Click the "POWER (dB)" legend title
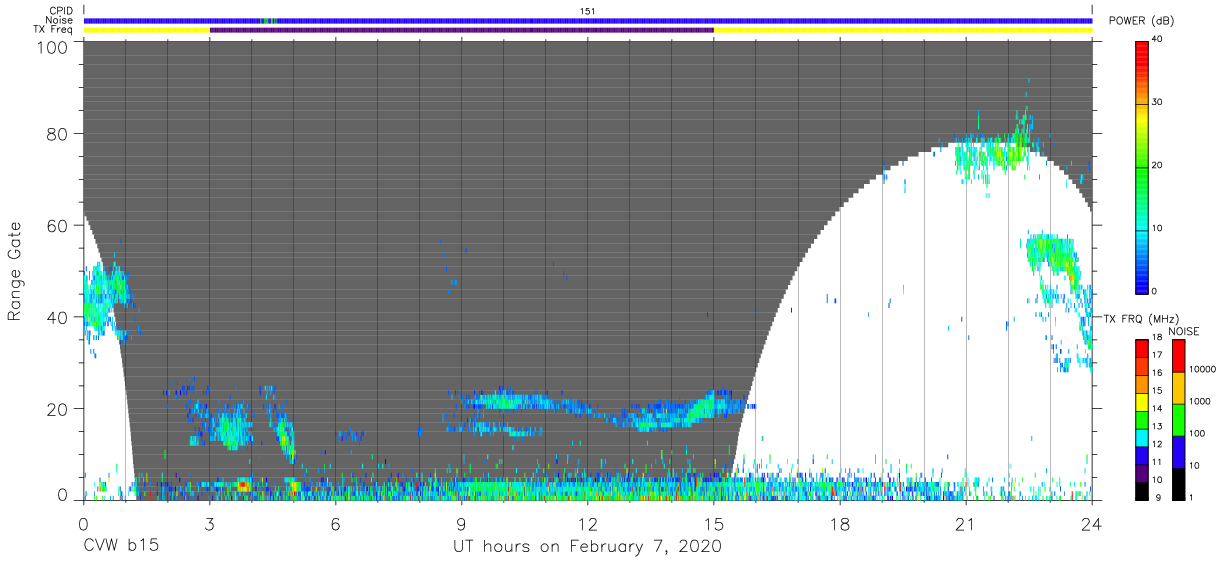1228x567 pixels. (x=1141, y=21)
